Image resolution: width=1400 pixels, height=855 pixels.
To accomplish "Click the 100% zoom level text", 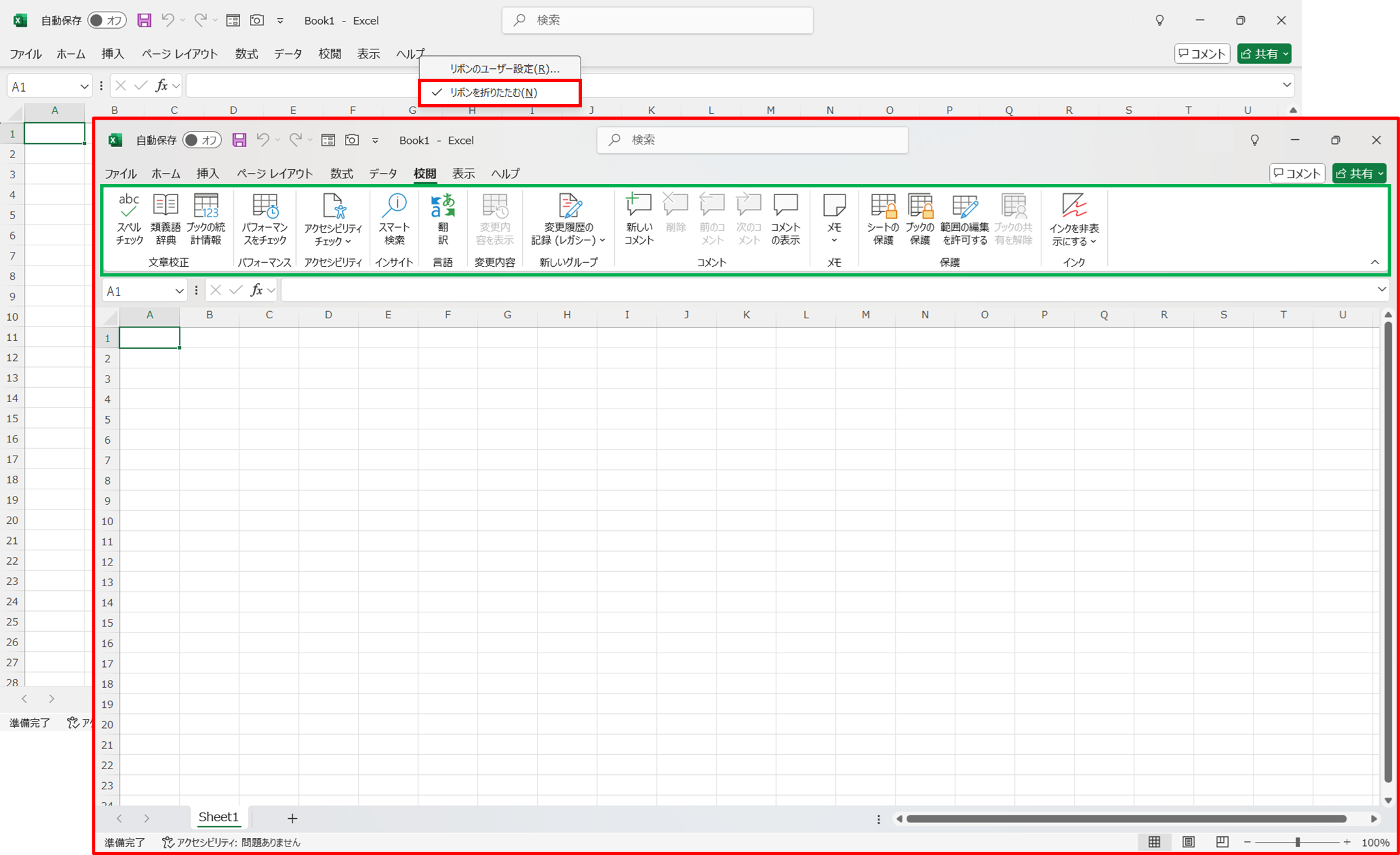I will pos(1375,842).
